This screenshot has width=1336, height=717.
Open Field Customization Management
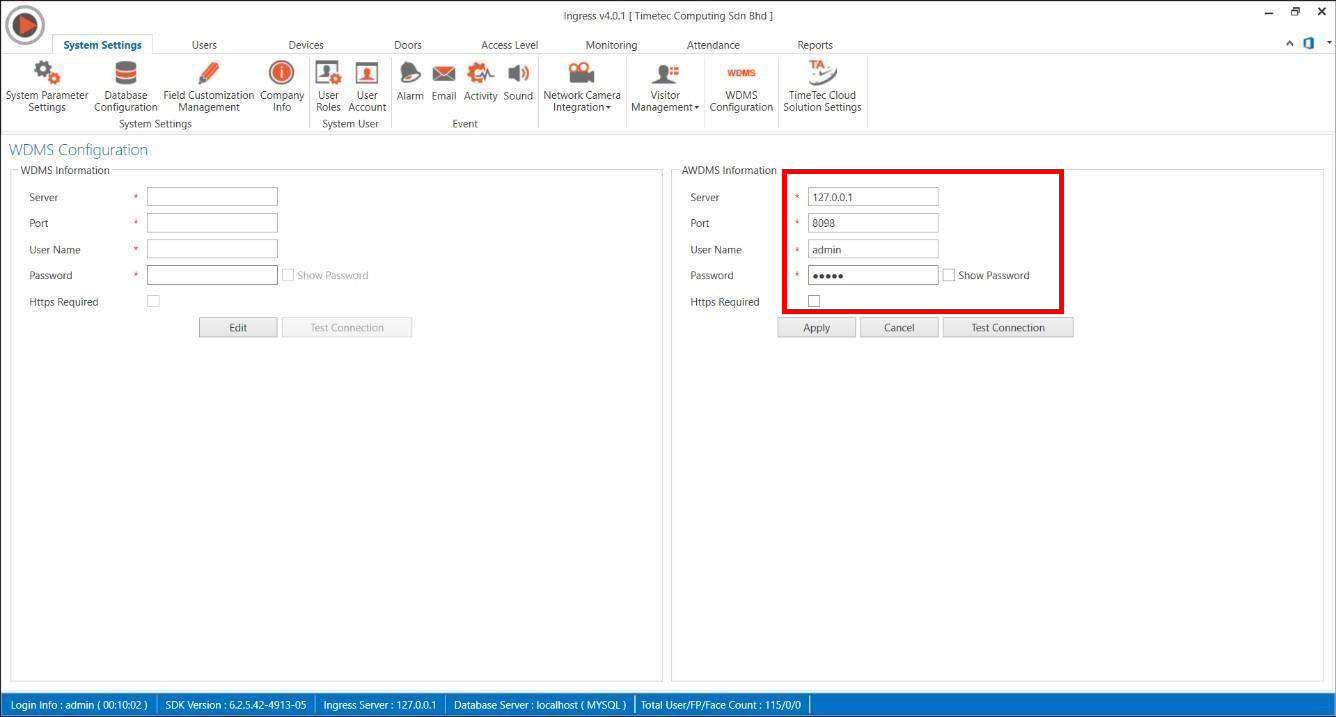[208, 86]
